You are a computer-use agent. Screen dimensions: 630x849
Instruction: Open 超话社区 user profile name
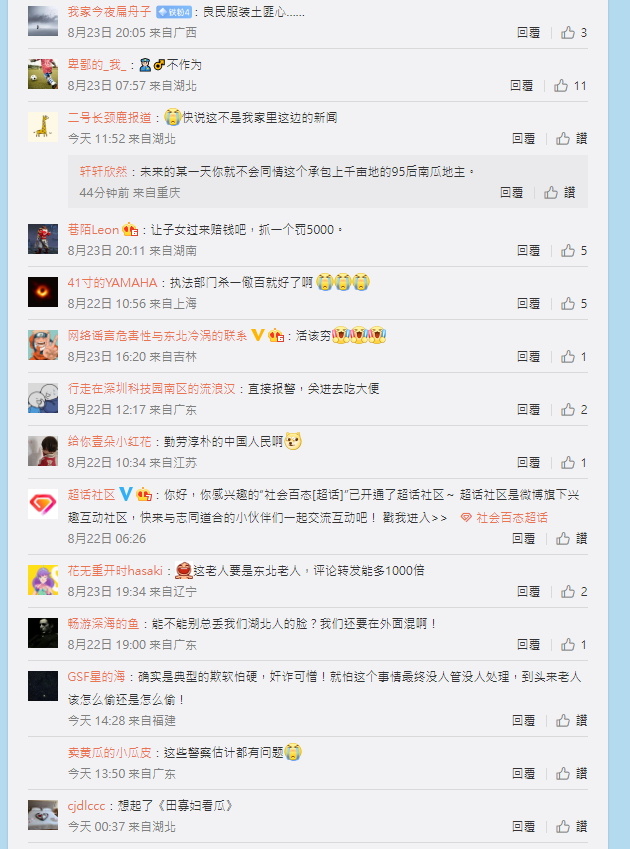pos(91,494)
